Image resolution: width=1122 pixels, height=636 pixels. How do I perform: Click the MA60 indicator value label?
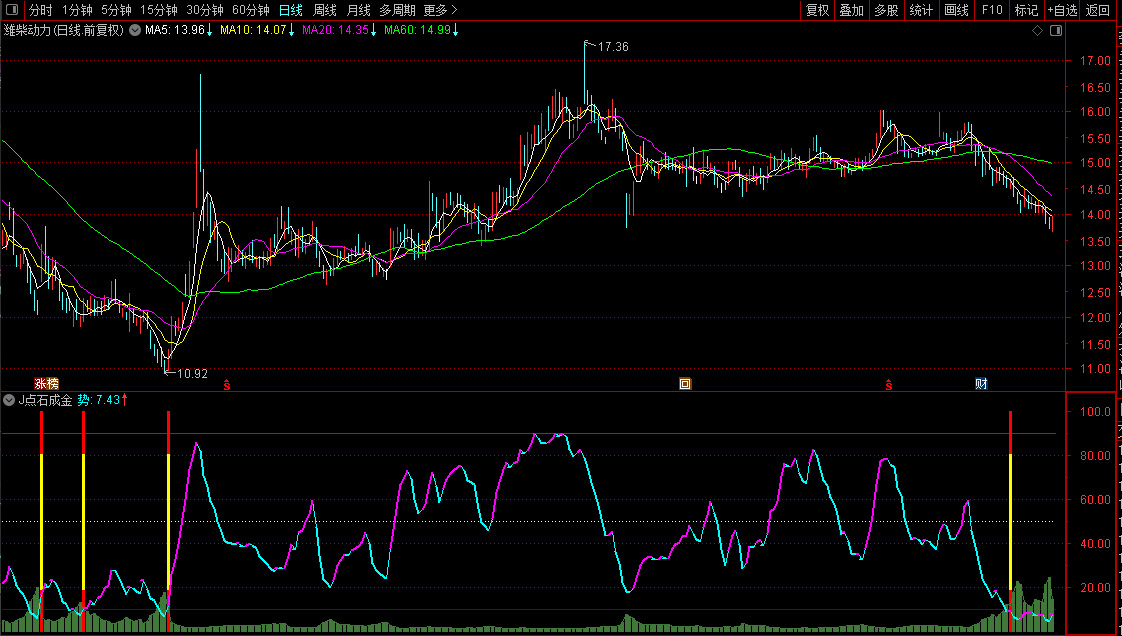point(416,31)
